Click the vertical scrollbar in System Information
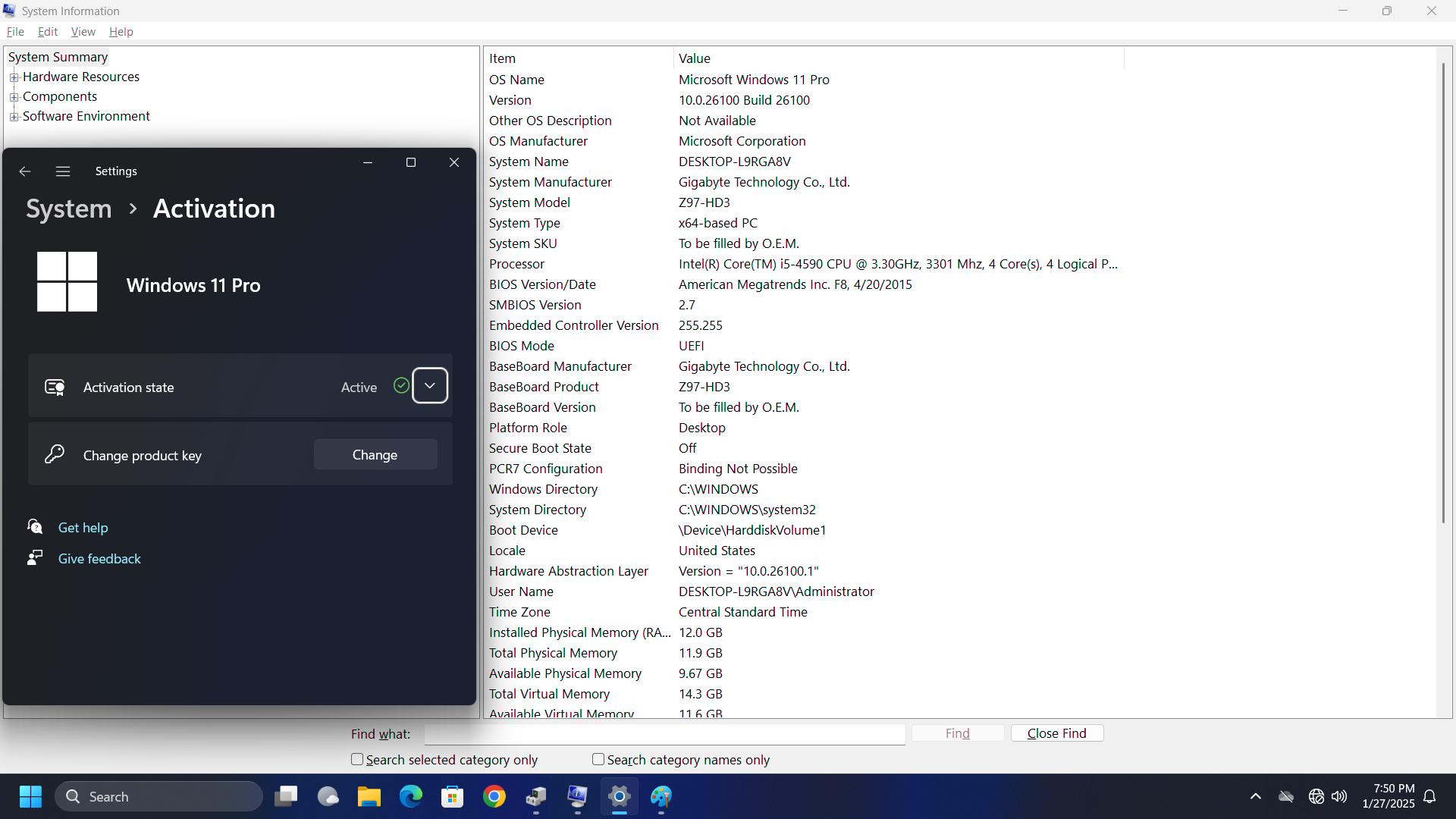Image resolution: width=1456 pixels, height=819 pixels. tap(1443, 292)
